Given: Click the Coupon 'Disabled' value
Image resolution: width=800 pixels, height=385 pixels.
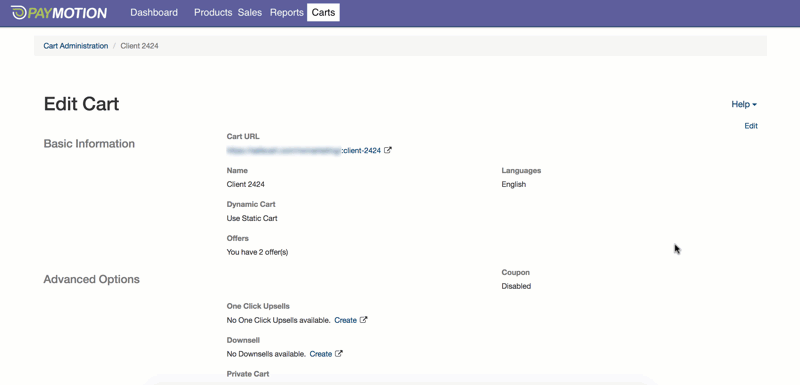Looking at the screenshot, I should [516, 286].
